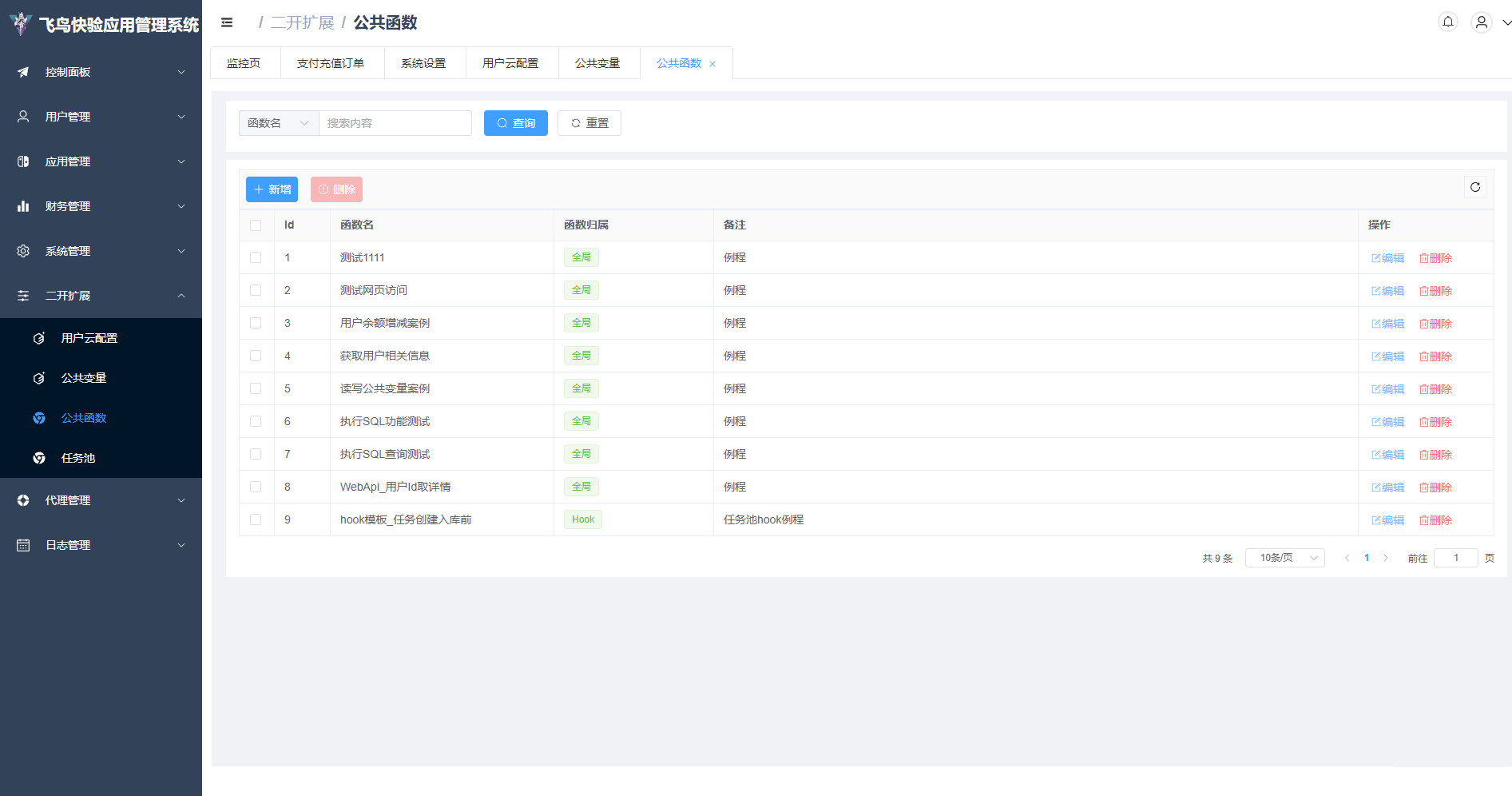Open the 函数名 search field dropdown

pyautogui.click(x=278, y=123)
